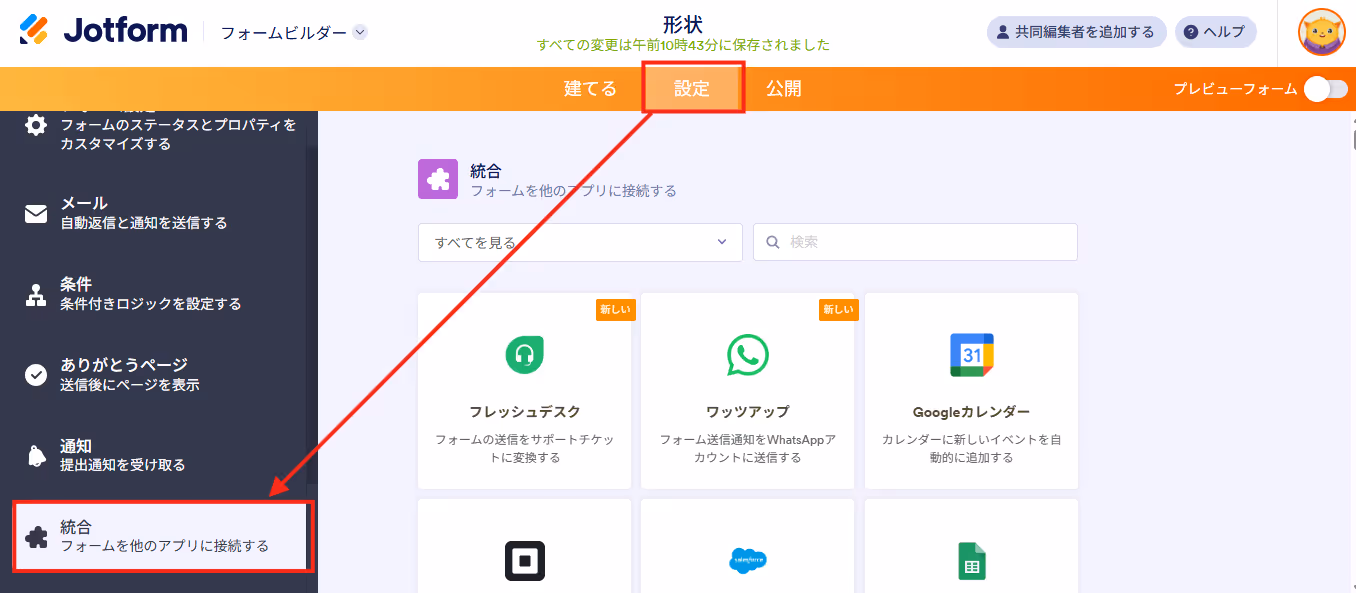Click the sidebar vertical scrollbar
The height and width of the screenshot is (593, 1356).
tap(312, 315)
